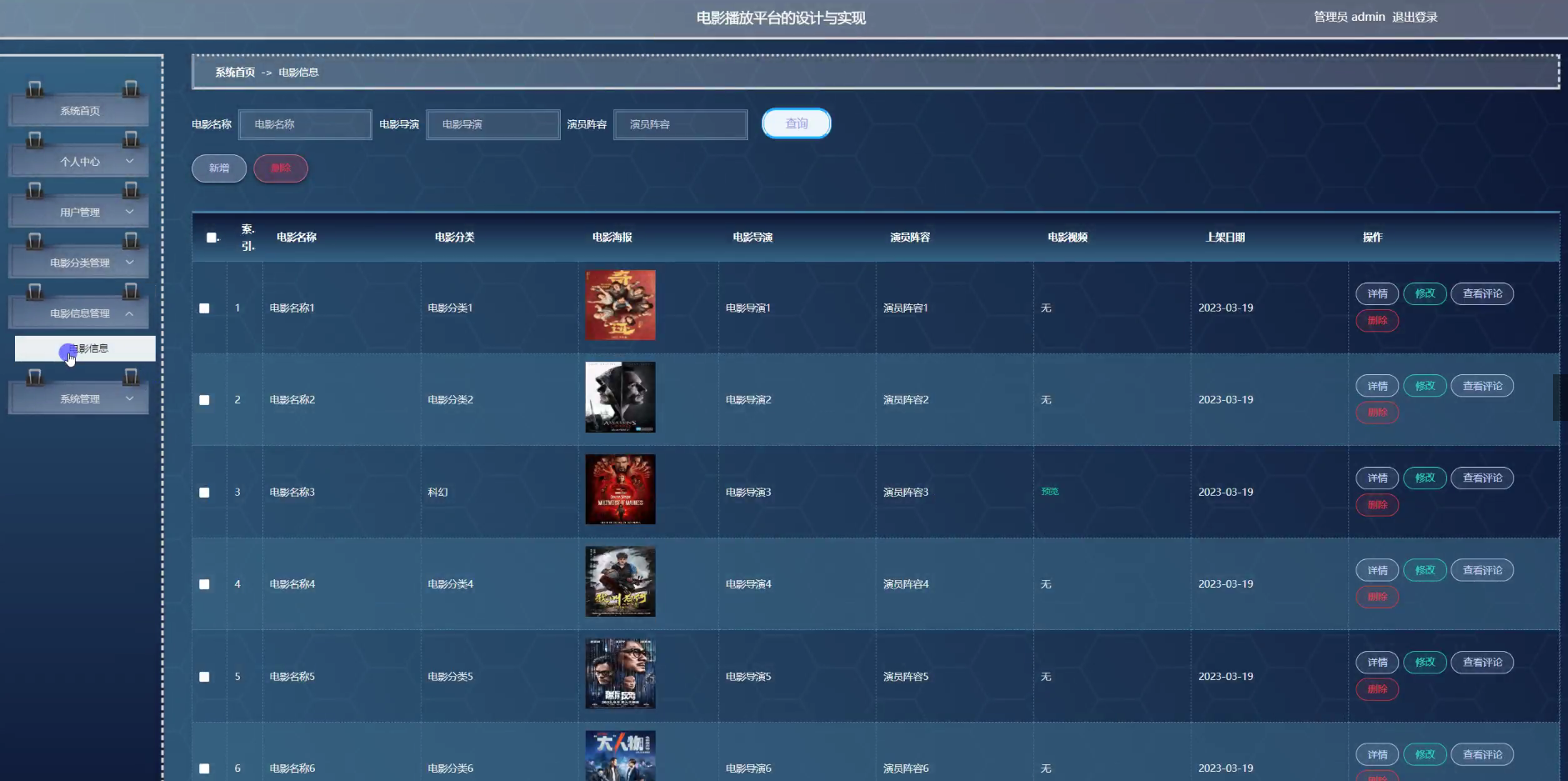Expand the 用户管理 sidebar menu
The height and width of the screenshot is (781, 1568).
[80, 213]
